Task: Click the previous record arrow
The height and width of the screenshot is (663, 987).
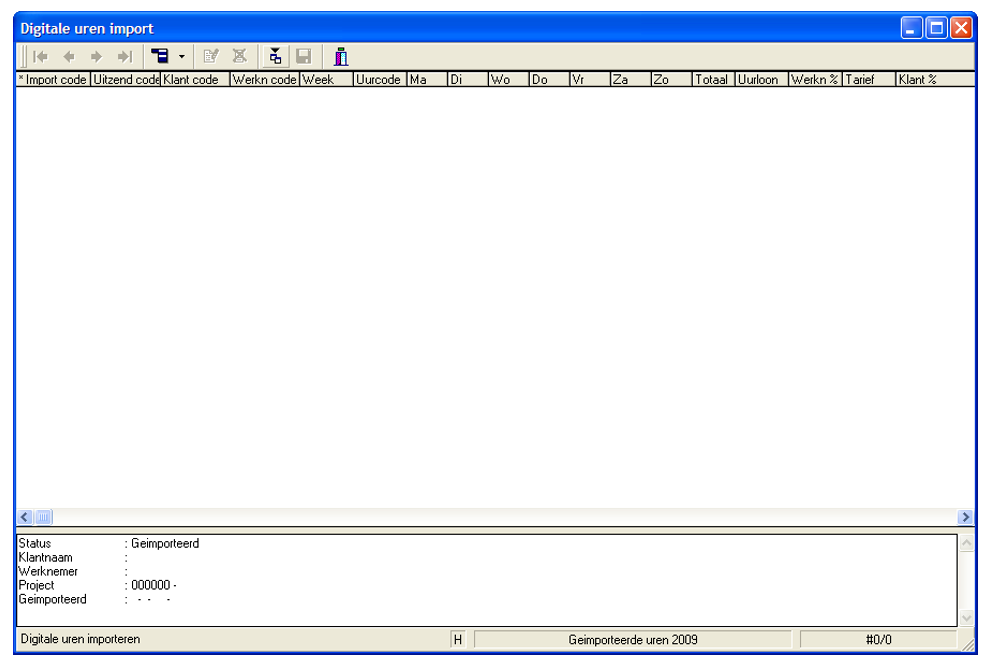Action: pos(68,57)
